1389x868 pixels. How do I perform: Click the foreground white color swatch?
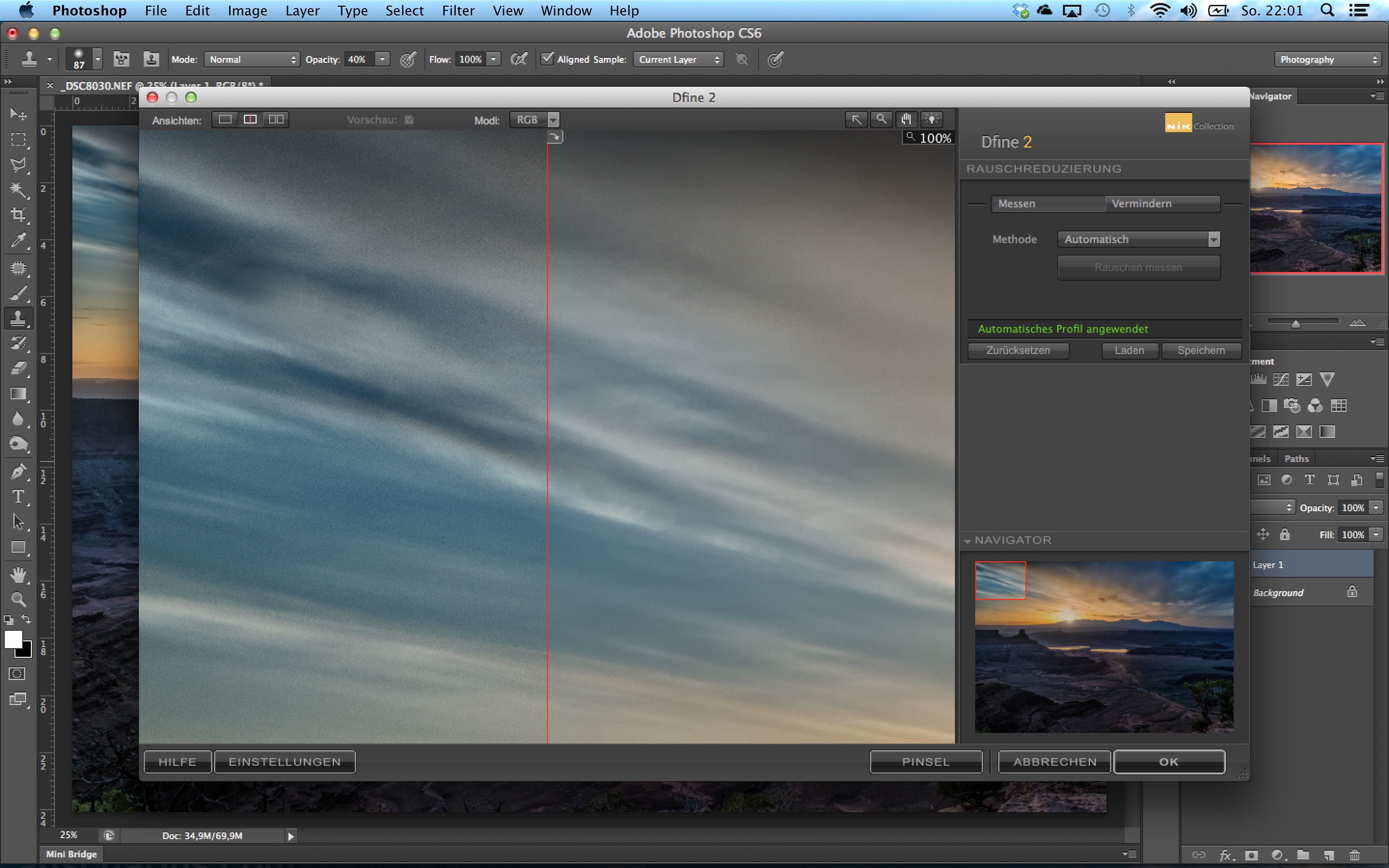13,639
